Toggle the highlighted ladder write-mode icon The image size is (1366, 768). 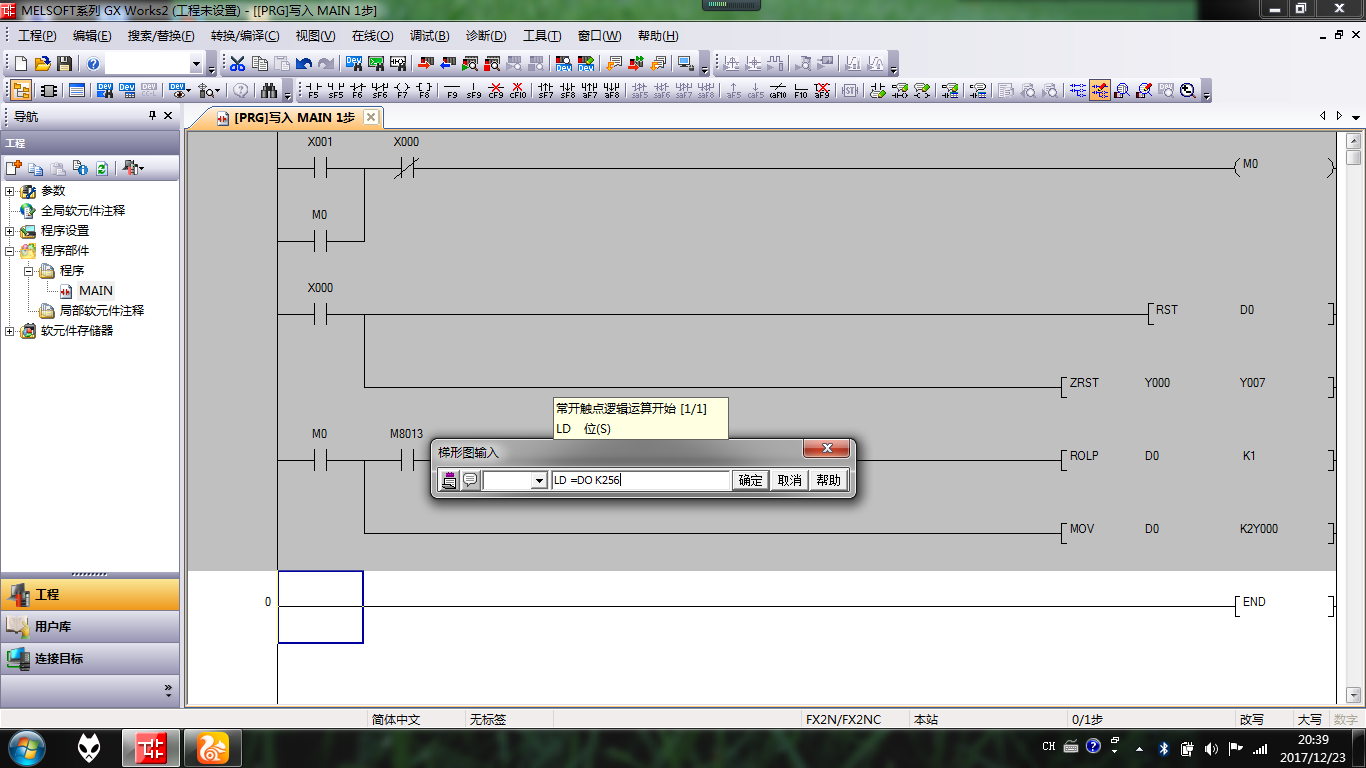click(1100, 91)
